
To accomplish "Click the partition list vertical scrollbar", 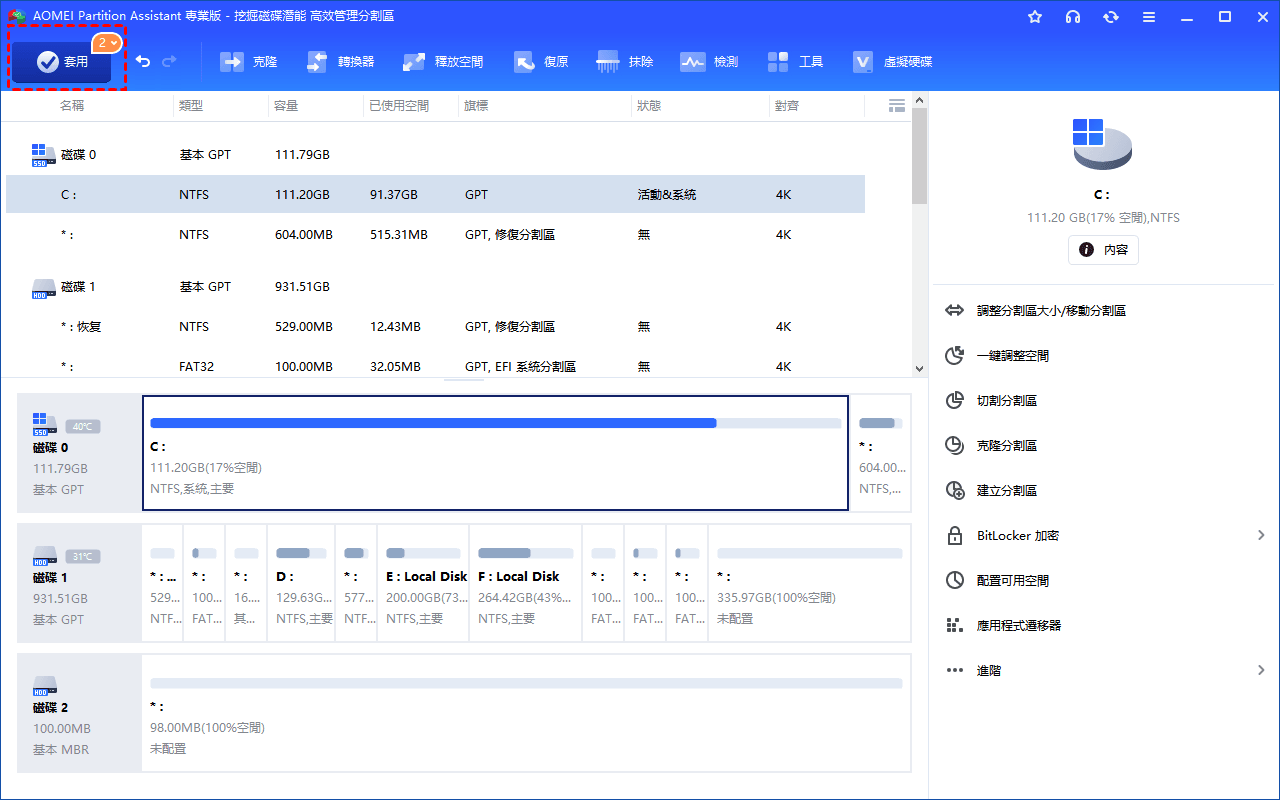I will (x=919, y=160).
